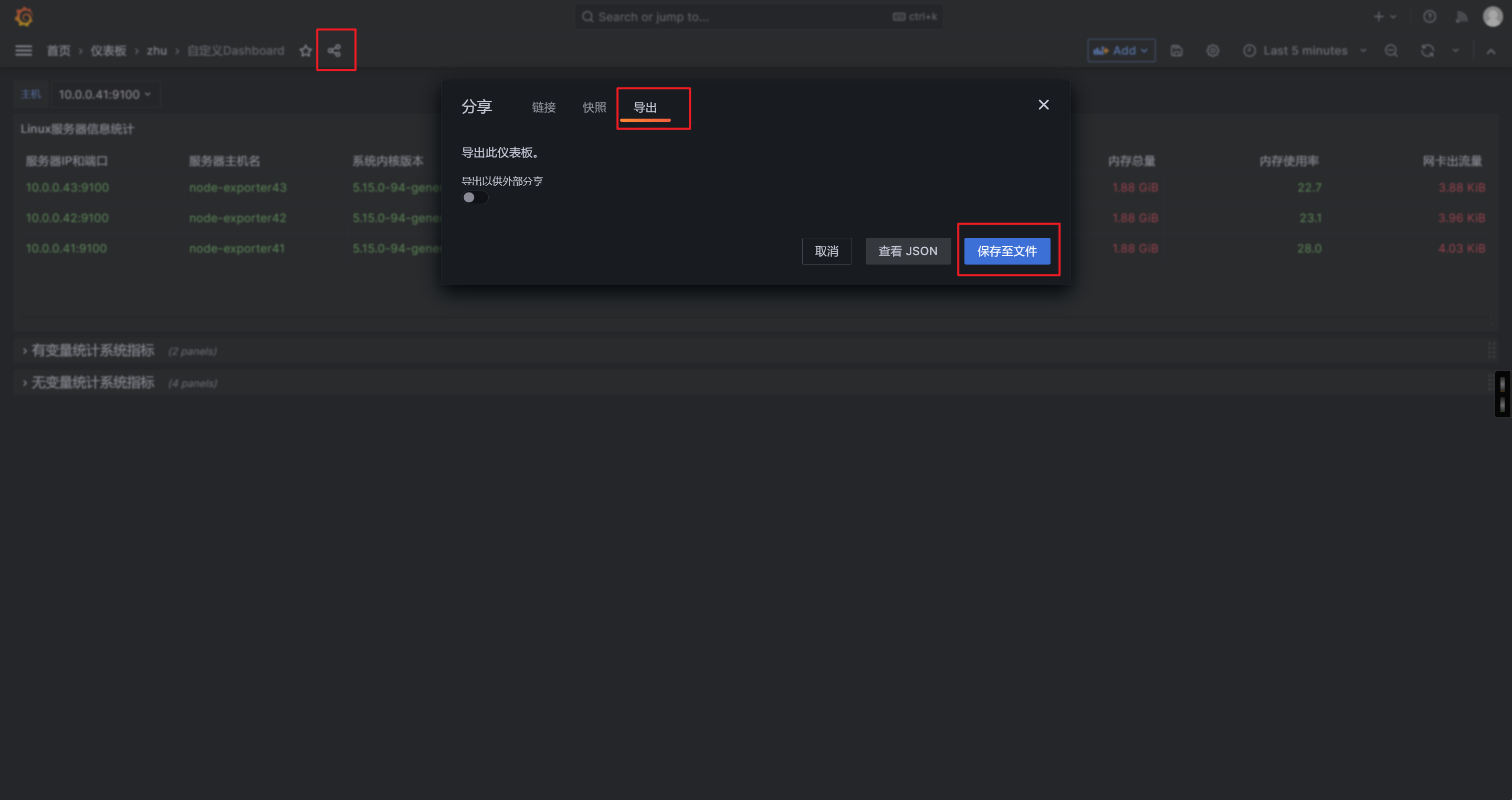Open dashboard settings gear icon
This screenshot has width=1512, height=800.
point(1213,51)
